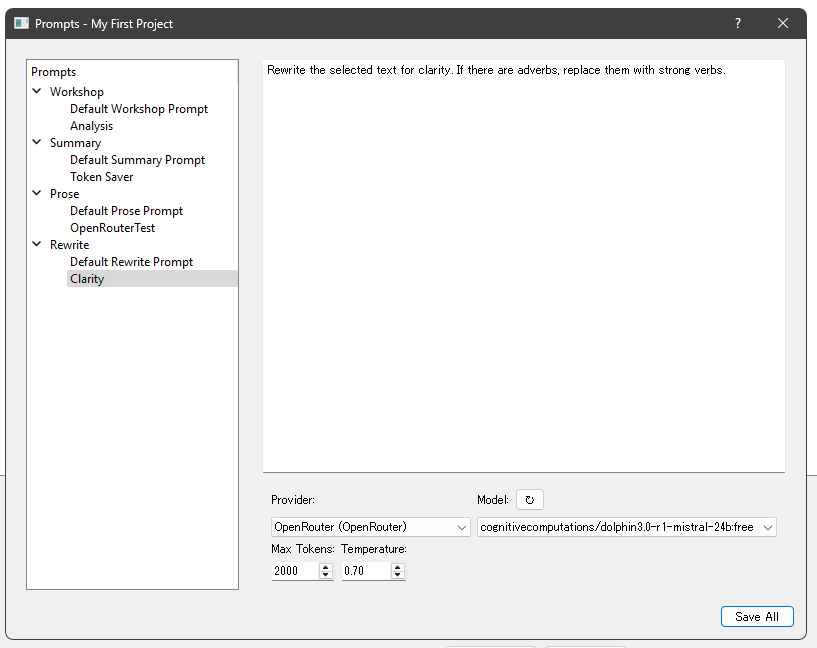Collapse the Prose category

pyautogui.click(x=37, y=194)
